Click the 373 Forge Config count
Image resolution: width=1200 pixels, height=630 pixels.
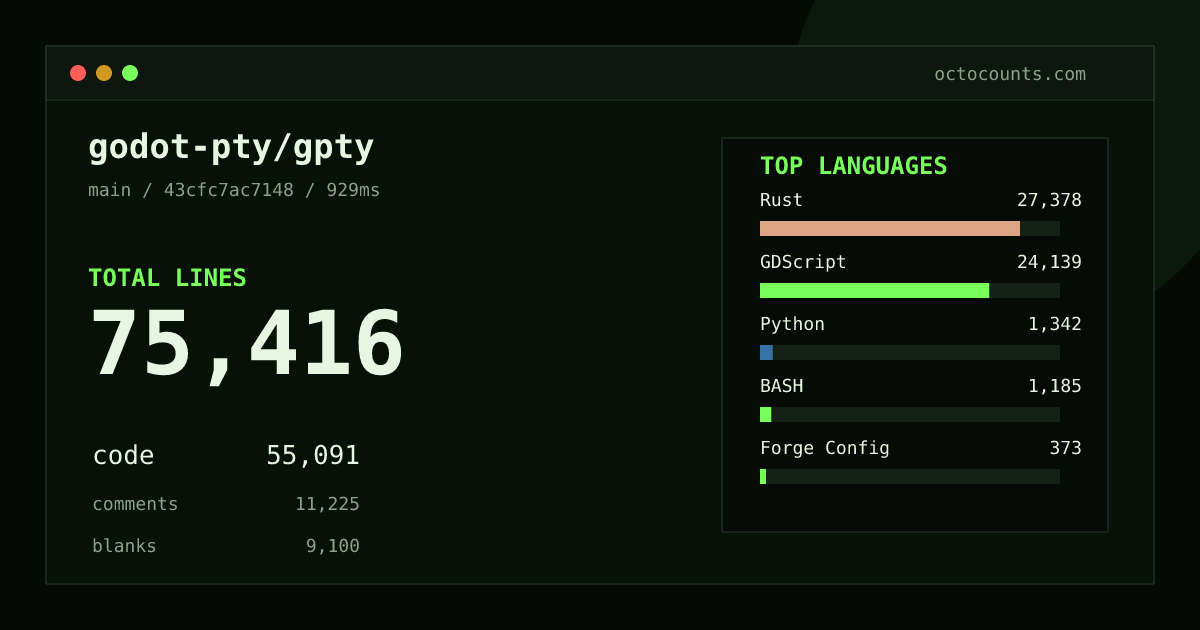coord(1065,448)
